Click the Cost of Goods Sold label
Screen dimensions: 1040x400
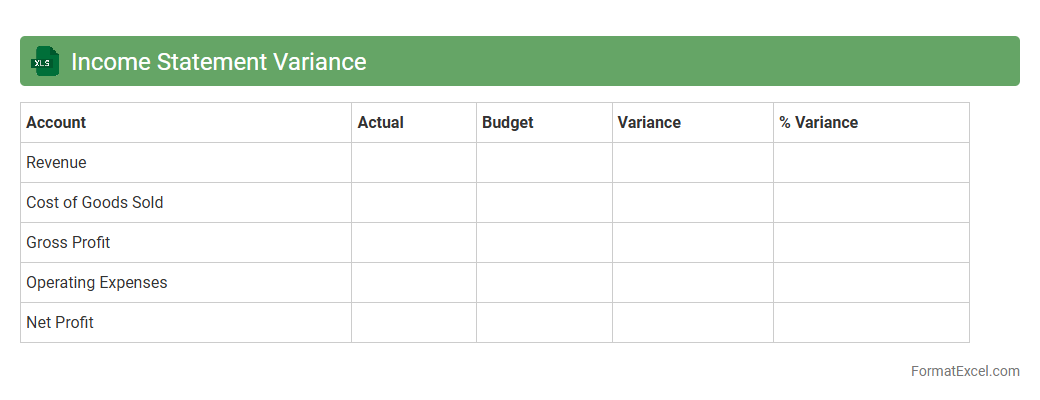tap(95, 203)
